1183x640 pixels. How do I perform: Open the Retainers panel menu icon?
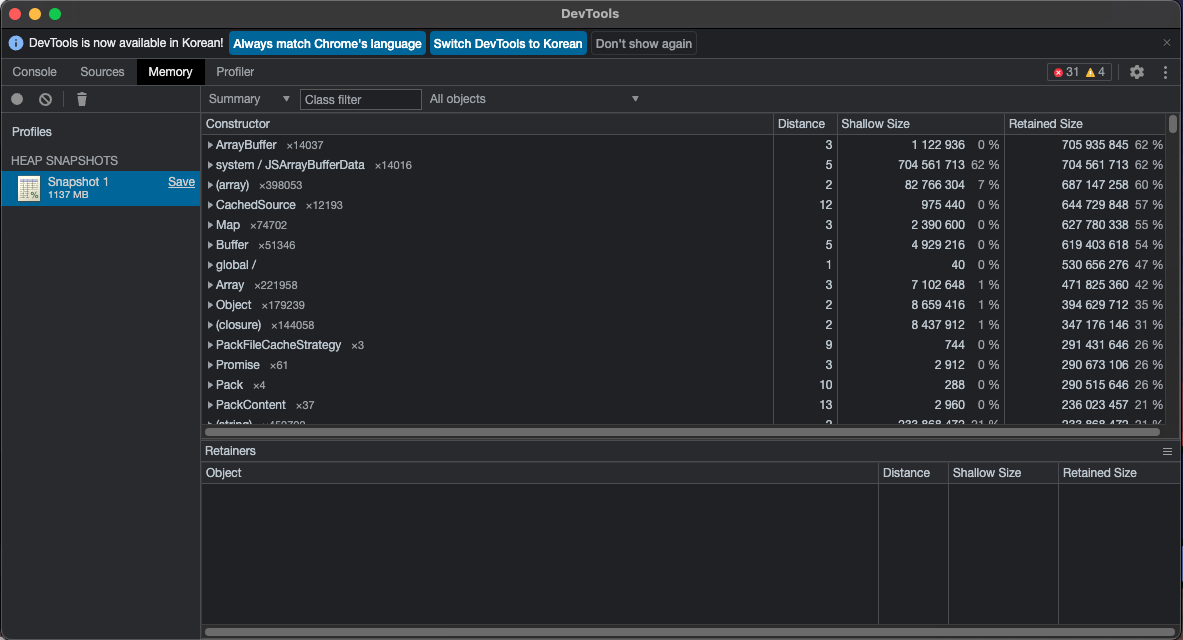point(1167,451)
